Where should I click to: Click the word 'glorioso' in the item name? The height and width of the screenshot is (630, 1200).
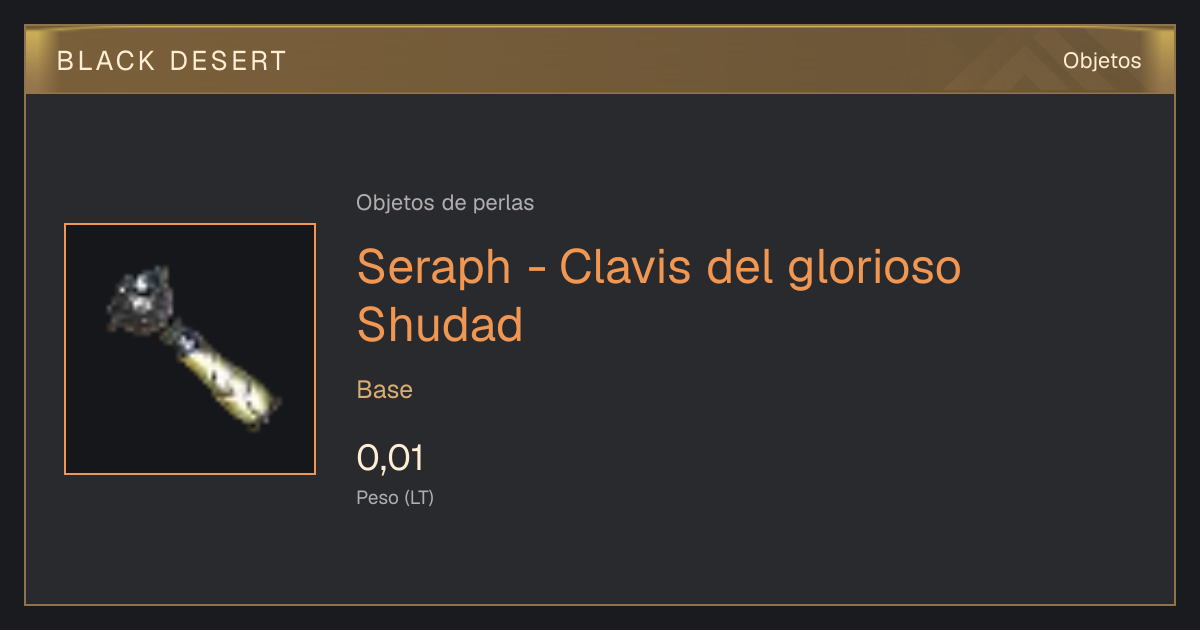pos(874,268)
